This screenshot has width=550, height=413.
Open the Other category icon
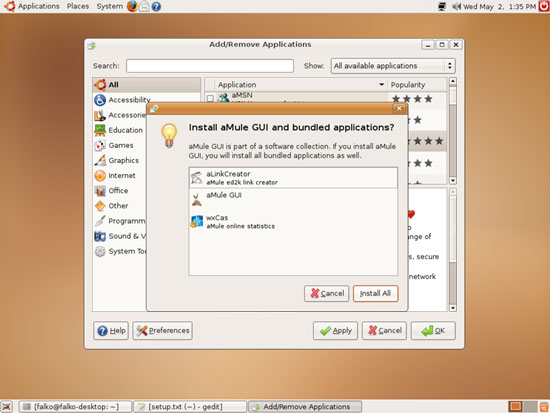click(100, 206)
